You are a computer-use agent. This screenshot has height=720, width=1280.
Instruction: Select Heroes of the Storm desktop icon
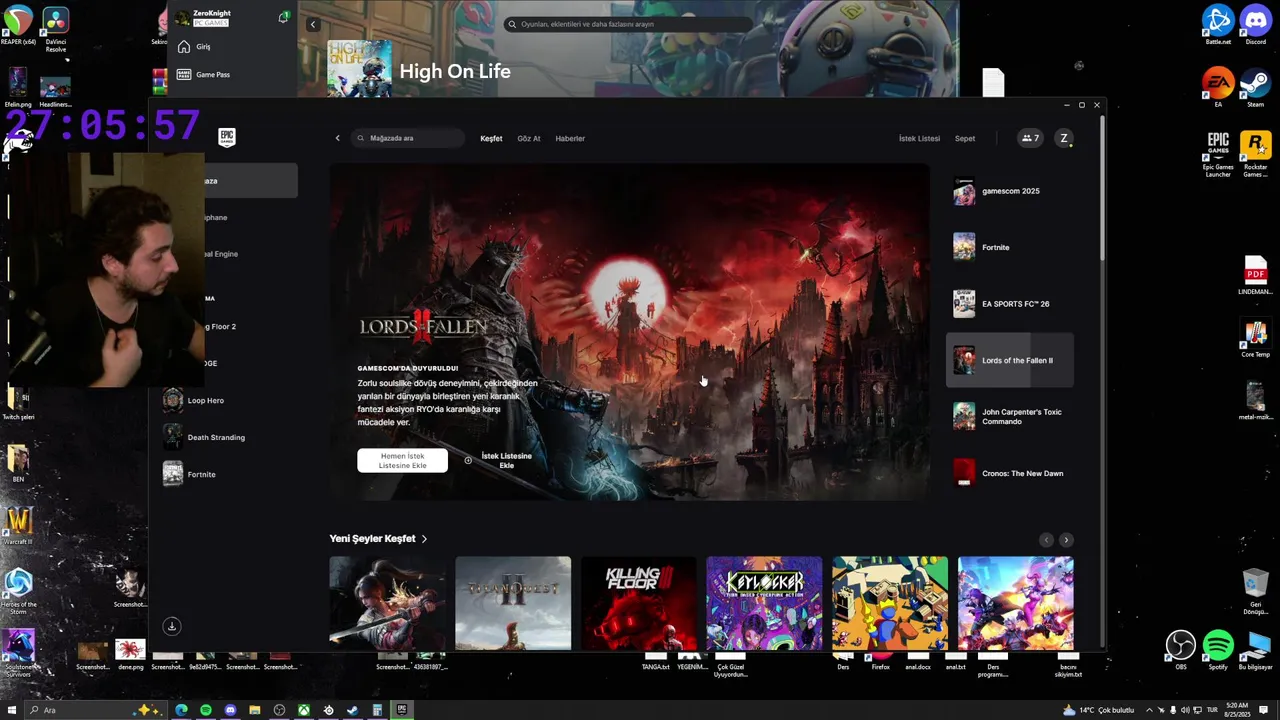[x=18, y=590]
